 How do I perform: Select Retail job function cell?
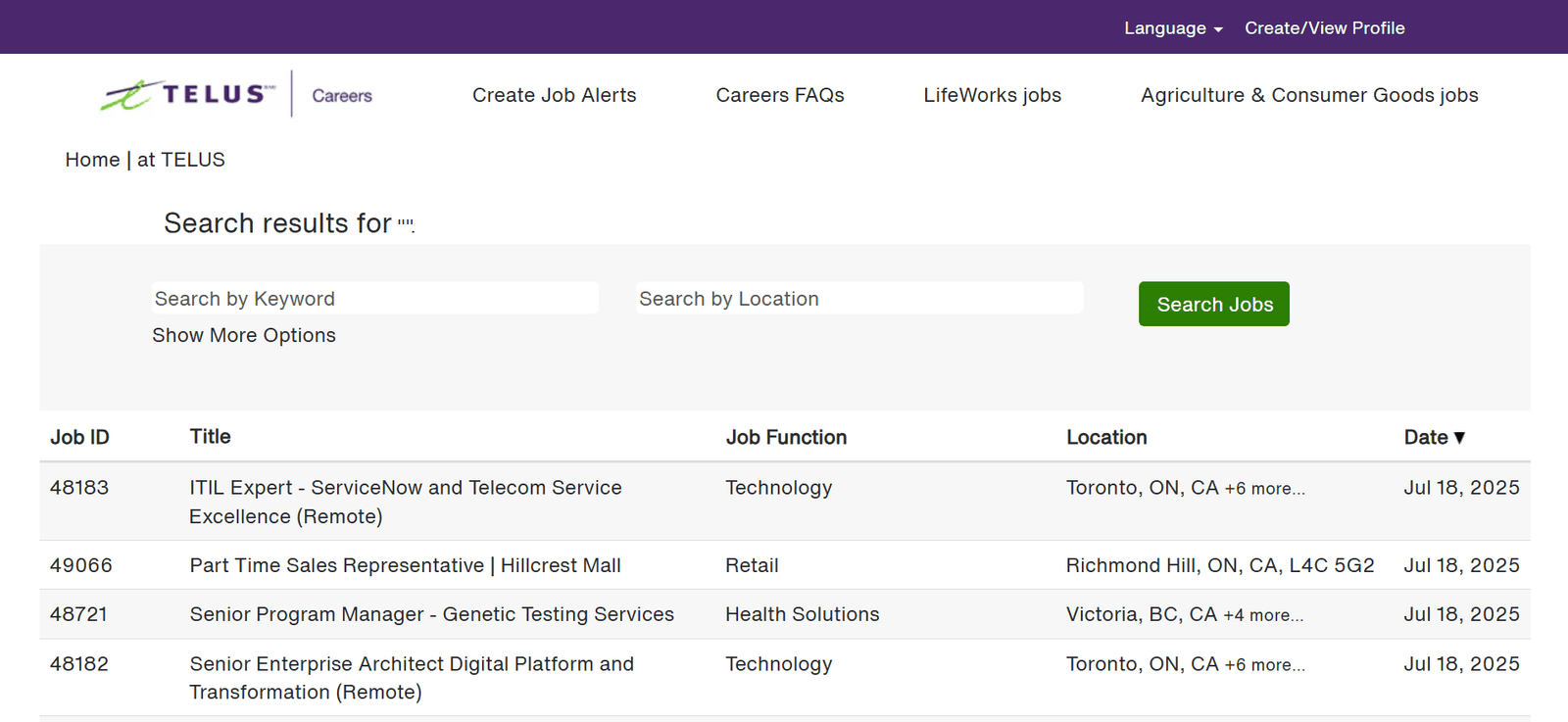(752, 565)
